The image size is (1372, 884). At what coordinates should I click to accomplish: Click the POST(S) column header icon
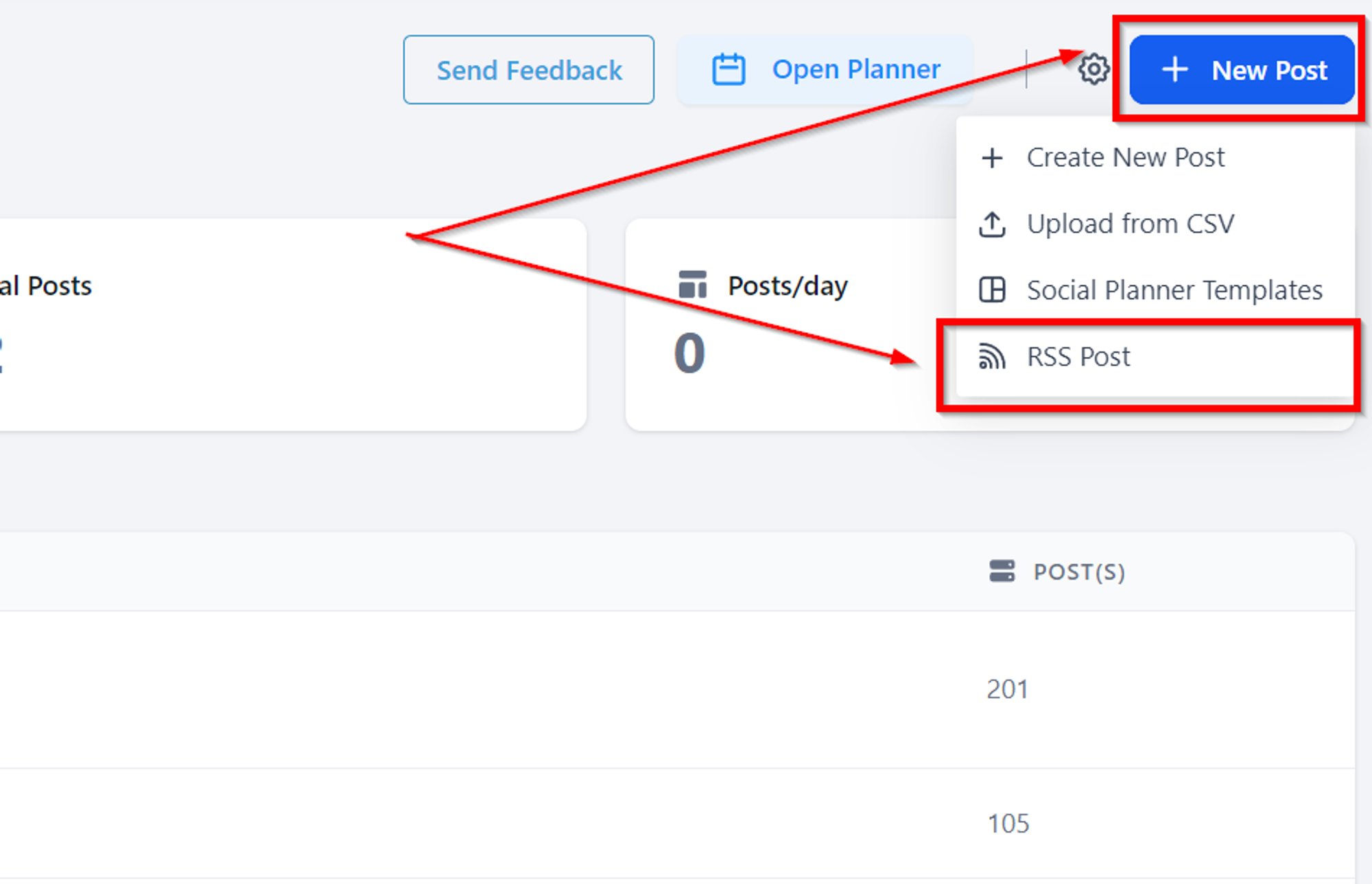click(1002, 571)
